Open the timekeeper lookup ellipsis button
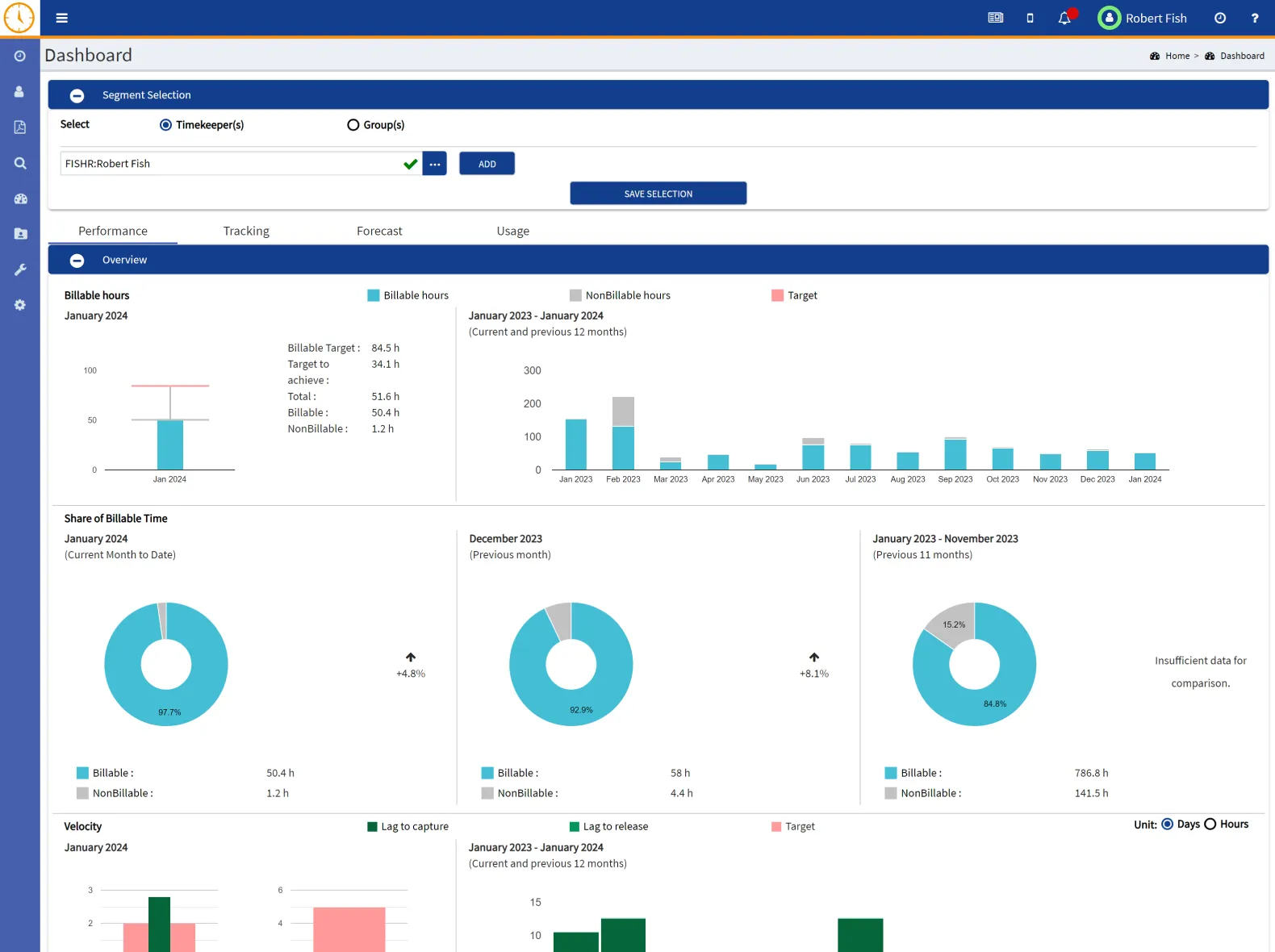This screenshot has width=1275, height=952. [x=435, y=164]
